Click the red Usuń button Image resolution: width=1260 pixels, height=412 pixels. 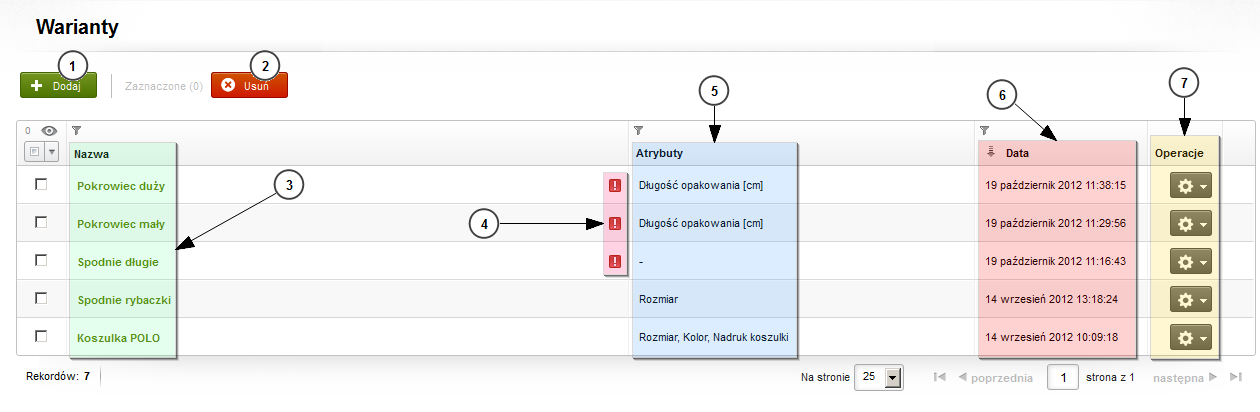[x=249, y=85]
